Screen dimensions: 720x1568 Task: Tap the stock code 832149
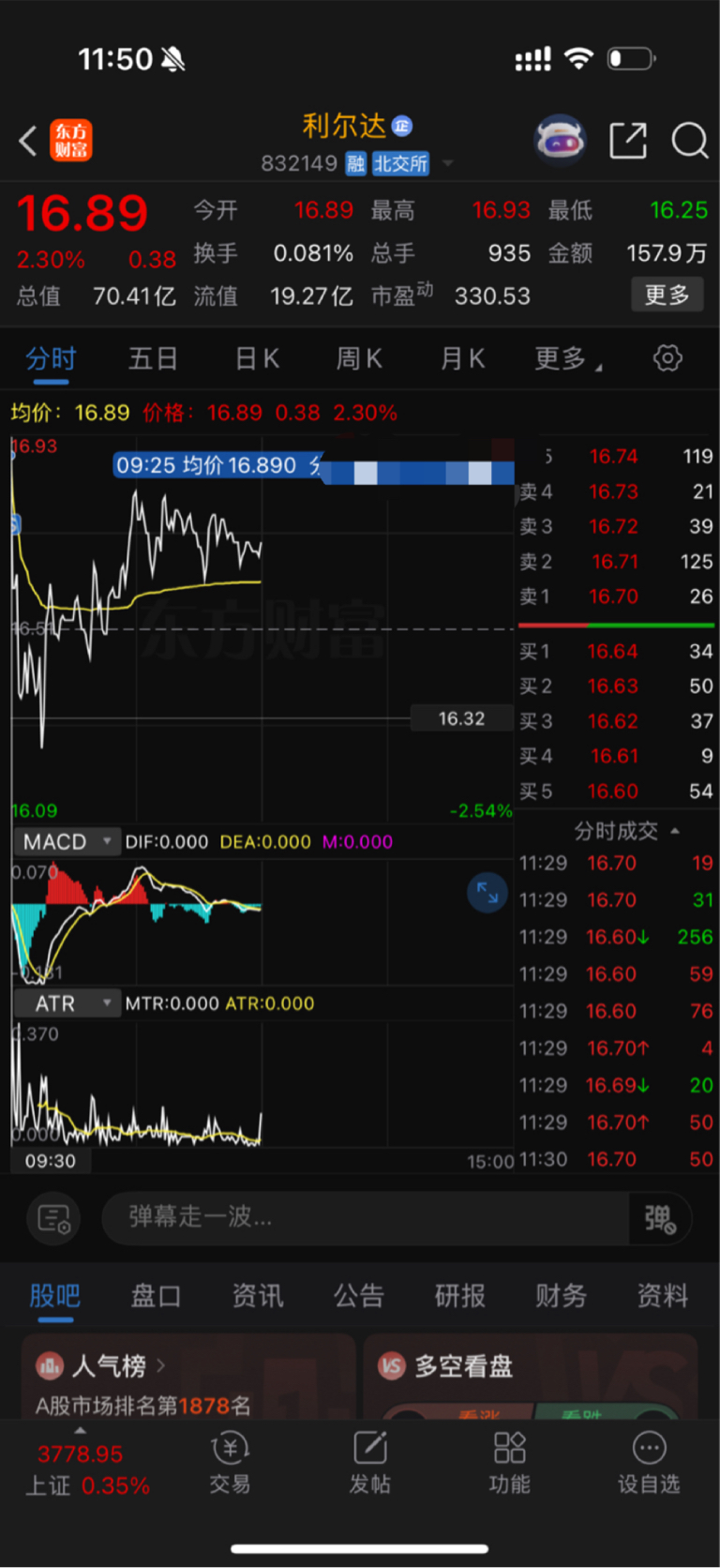299,164
